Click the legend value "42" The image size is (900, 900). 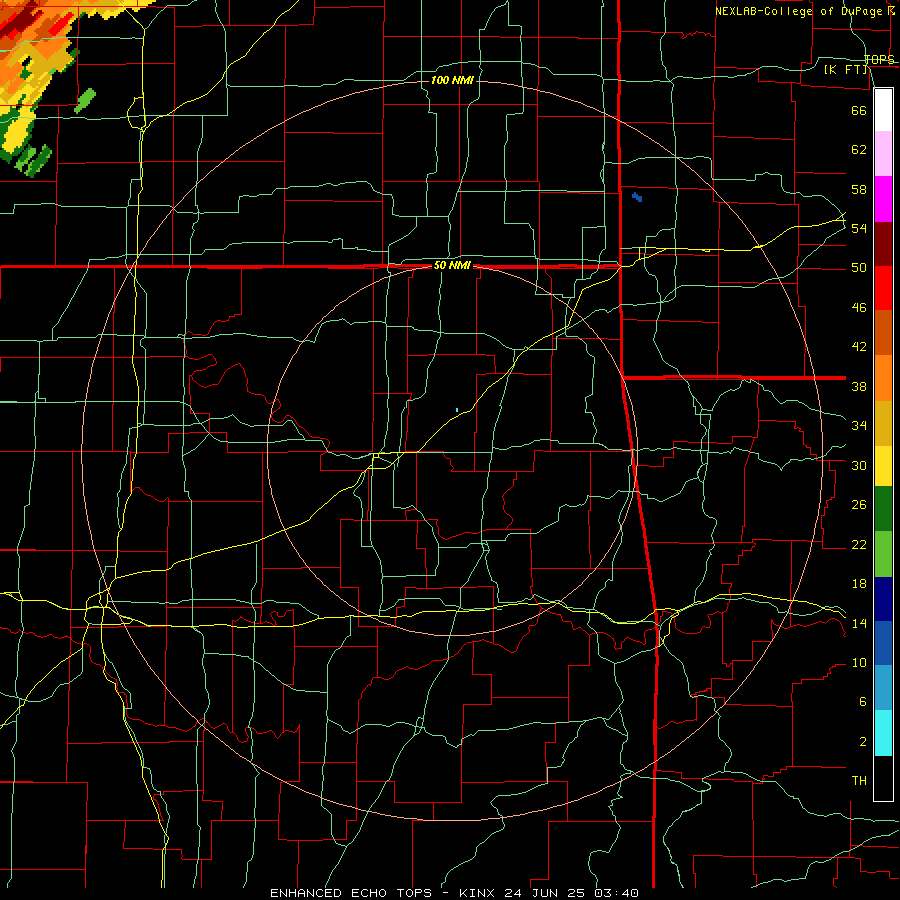pos(859,347)
